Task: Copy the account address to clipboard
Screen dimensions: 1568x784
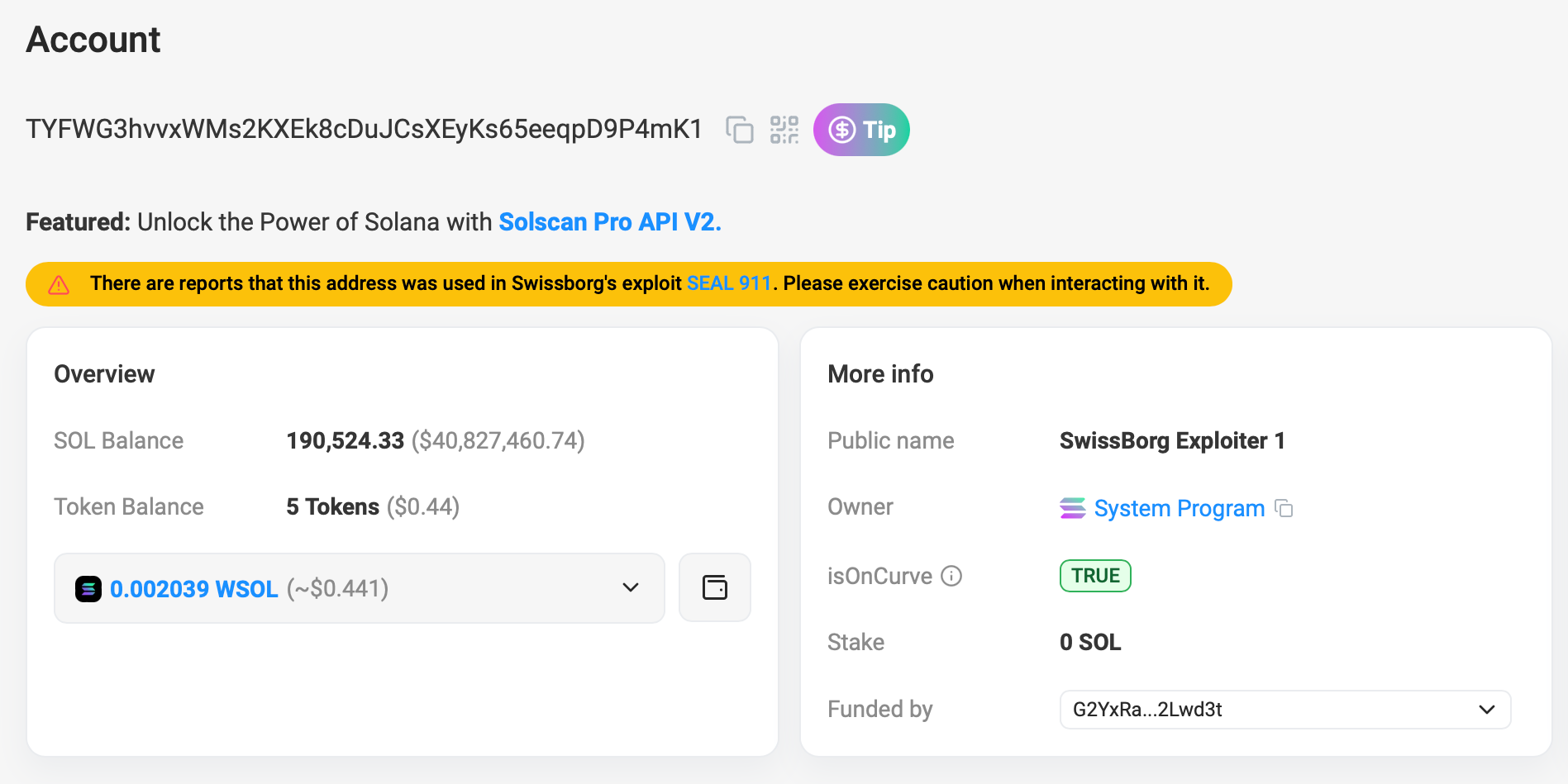Action: tap(740, 130)
